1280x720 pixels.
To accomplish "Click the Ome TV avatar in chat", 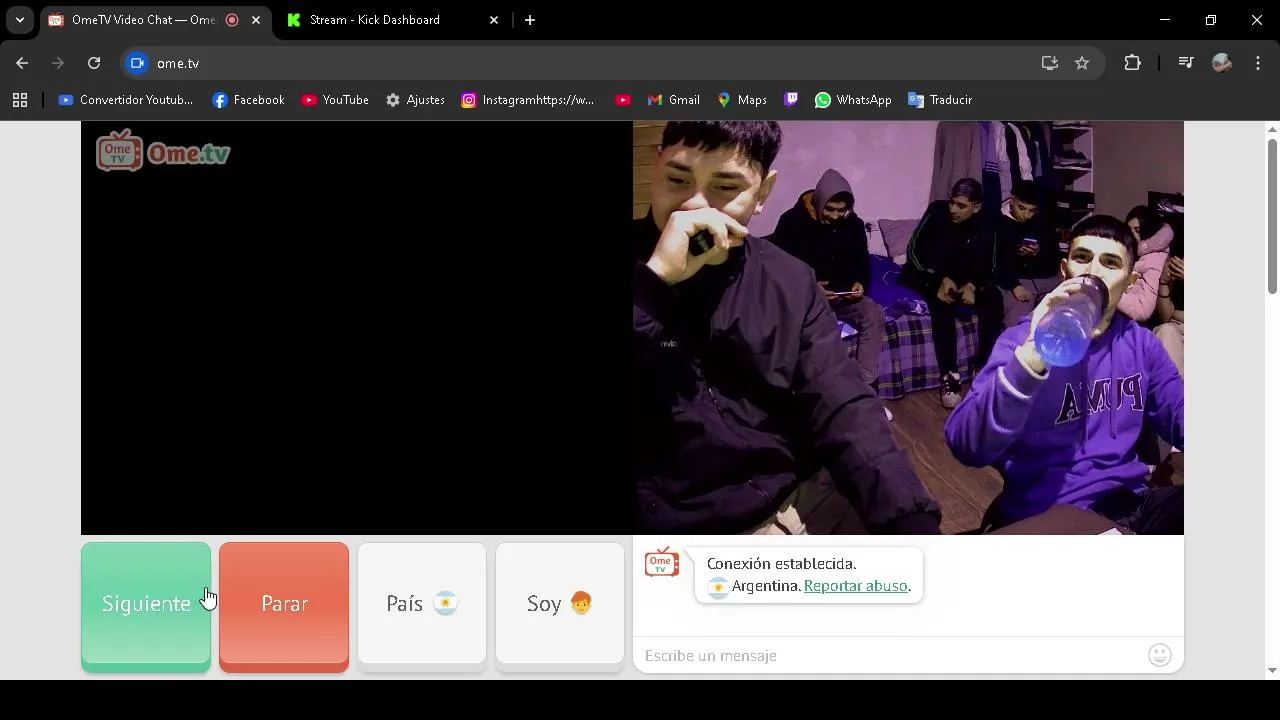I will [662, 563].
